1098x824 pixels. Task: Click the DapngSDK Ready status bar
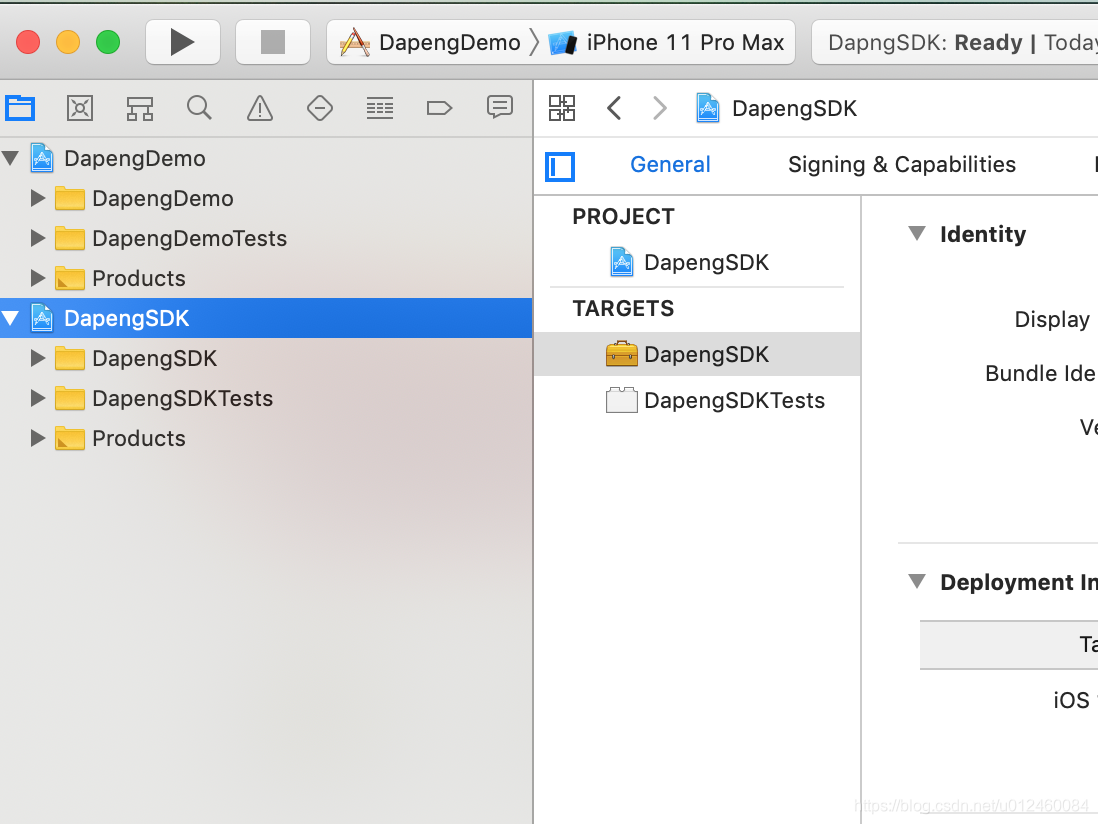coord(955,43)
